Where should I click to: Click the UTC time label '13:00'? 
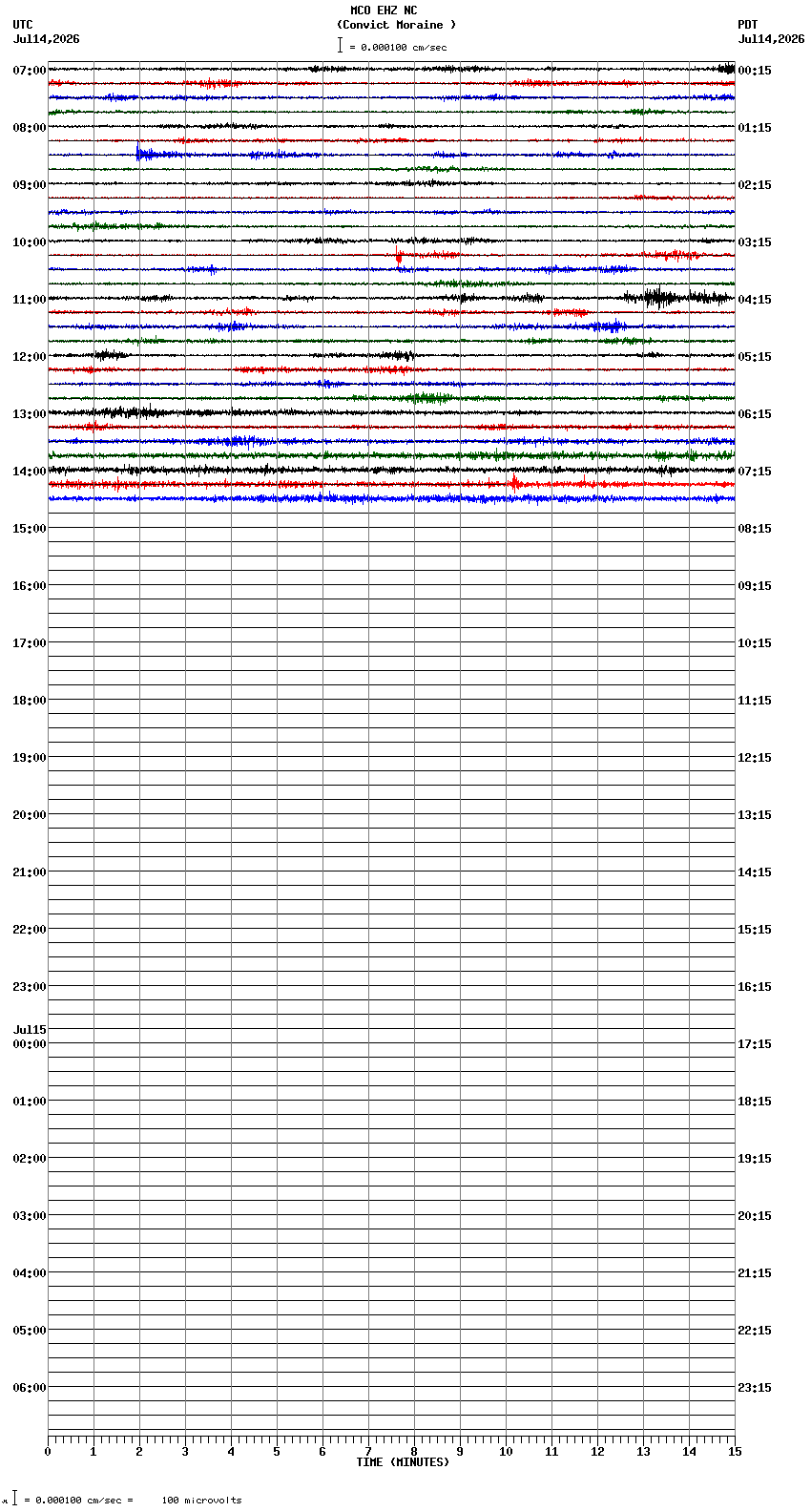30,414
